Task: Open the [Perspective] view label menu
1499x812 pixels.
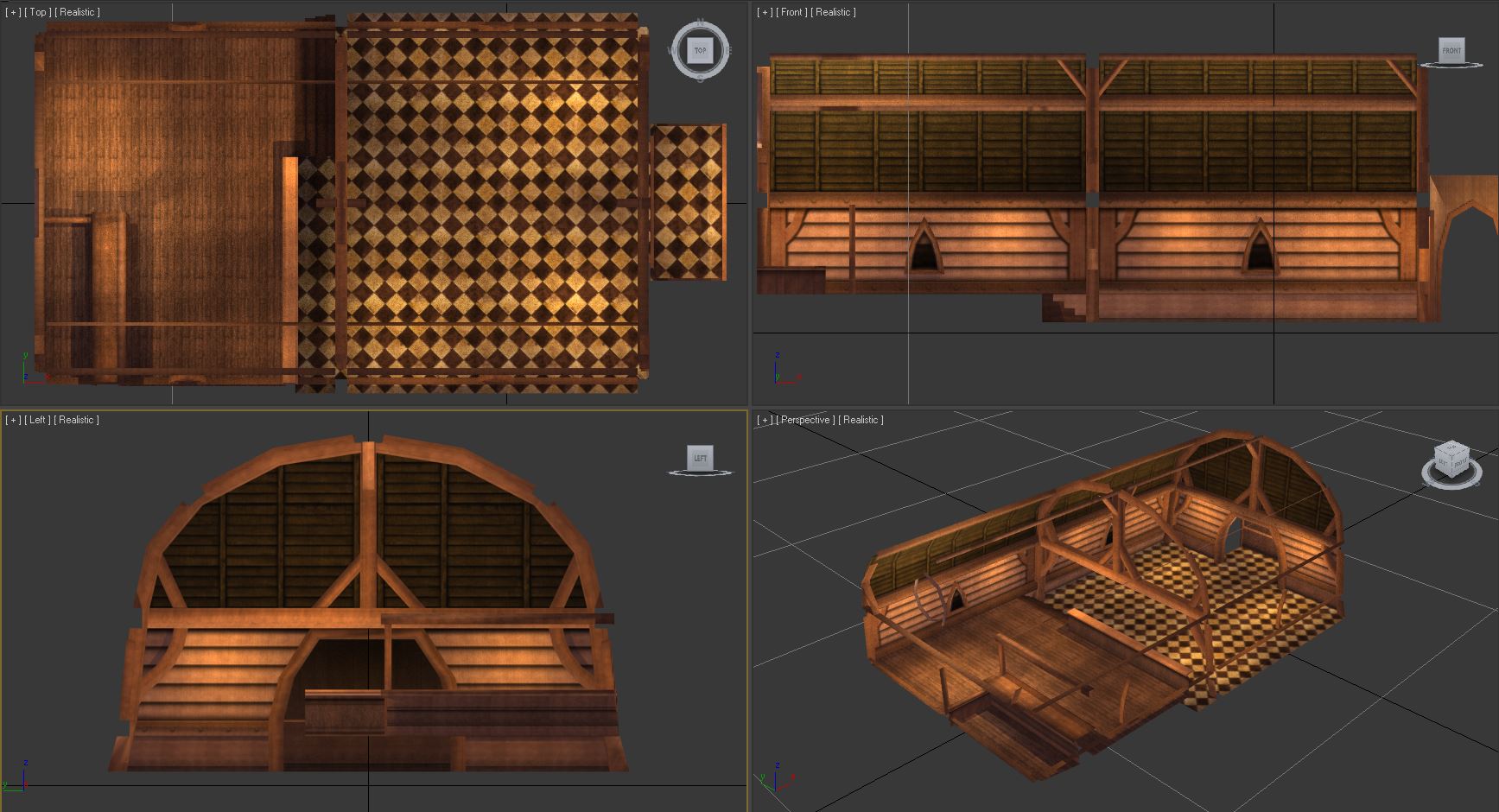Action: [x=805, y=420]
